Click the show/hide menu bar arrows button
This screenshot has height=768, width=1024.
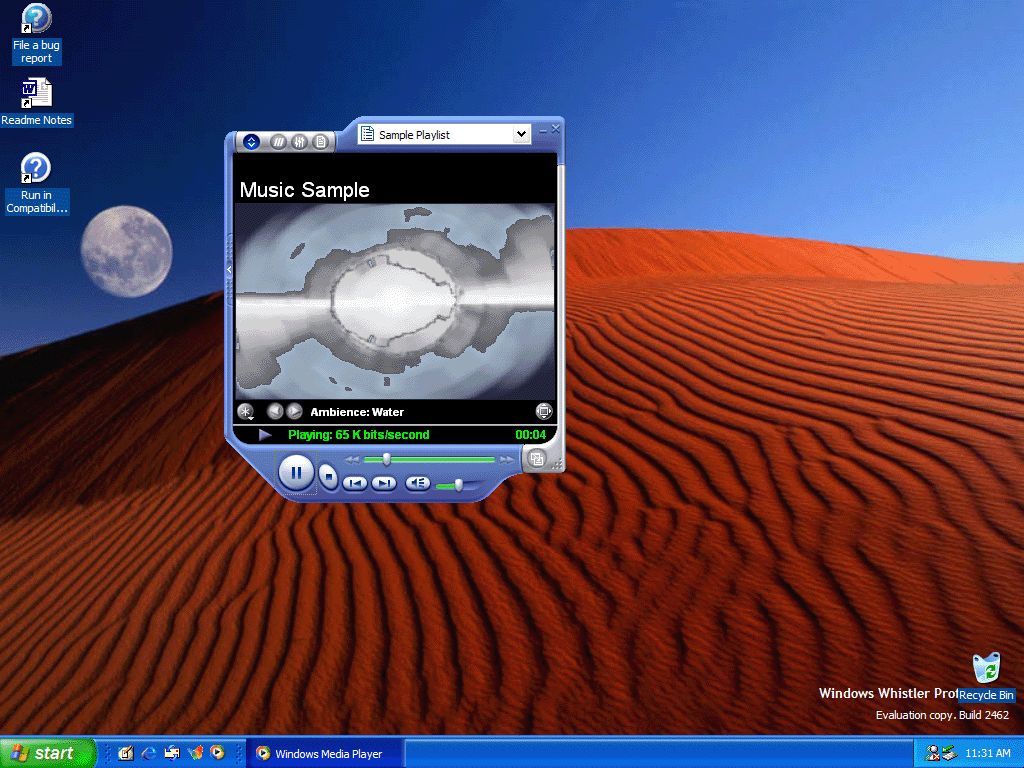point(251,142)
